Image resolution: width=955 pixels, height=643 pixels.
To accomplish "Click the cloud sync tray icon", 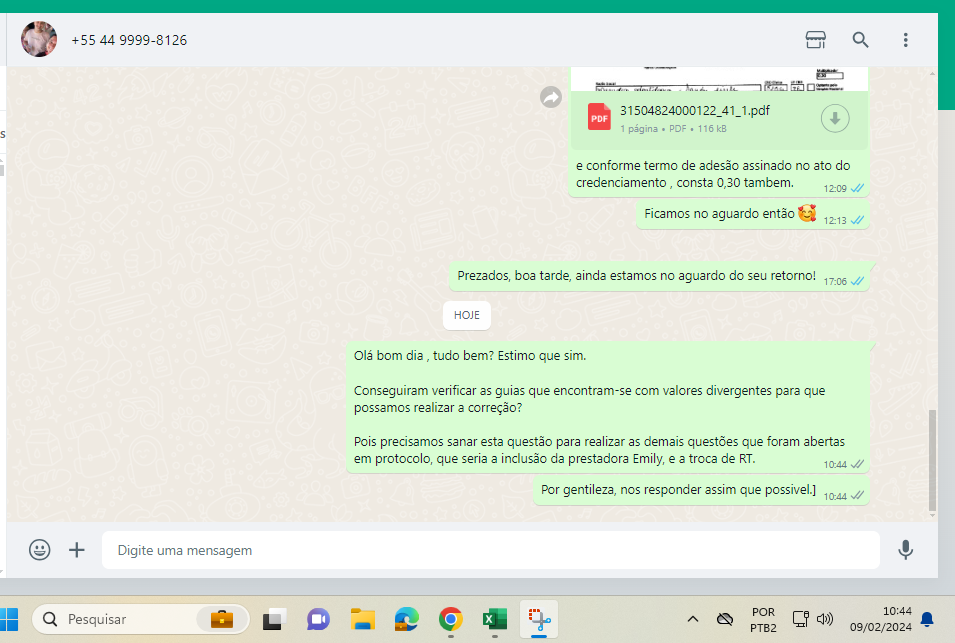I will point(725,619).
